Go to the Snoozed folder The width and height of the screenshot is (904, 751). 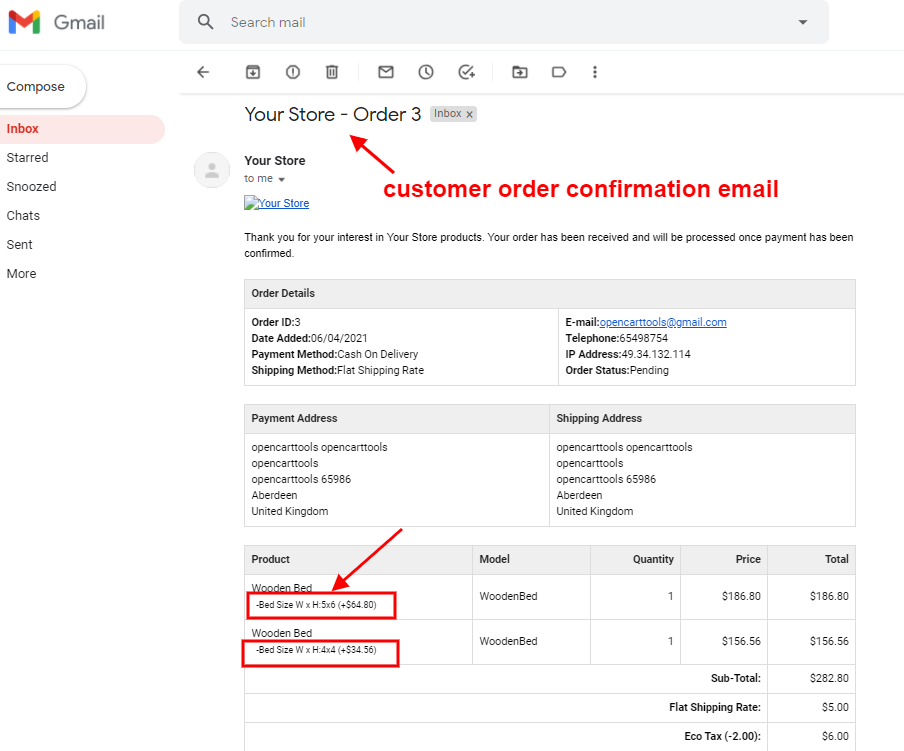32,187
